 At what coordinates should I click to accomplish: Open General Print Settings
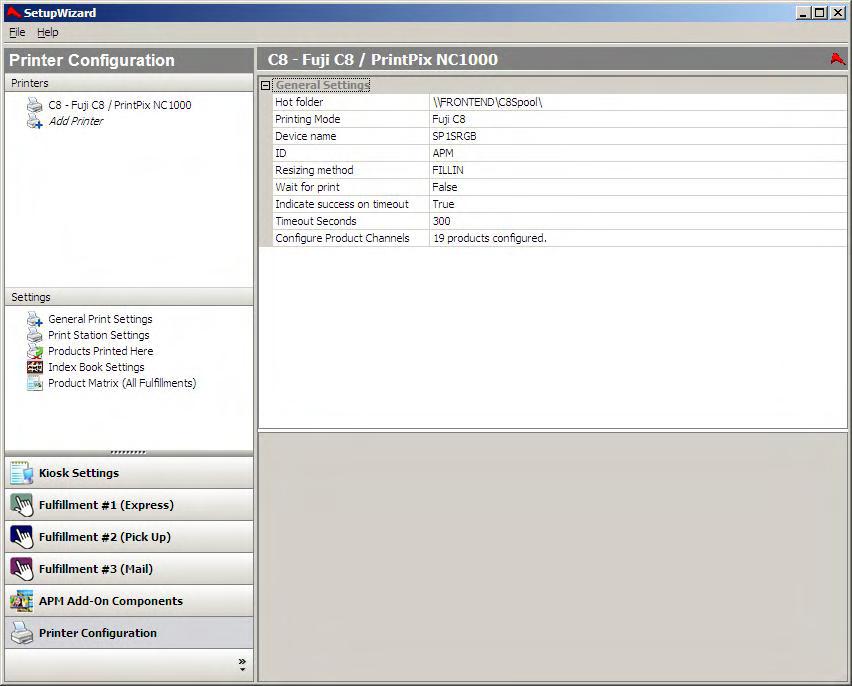point(100,319)
